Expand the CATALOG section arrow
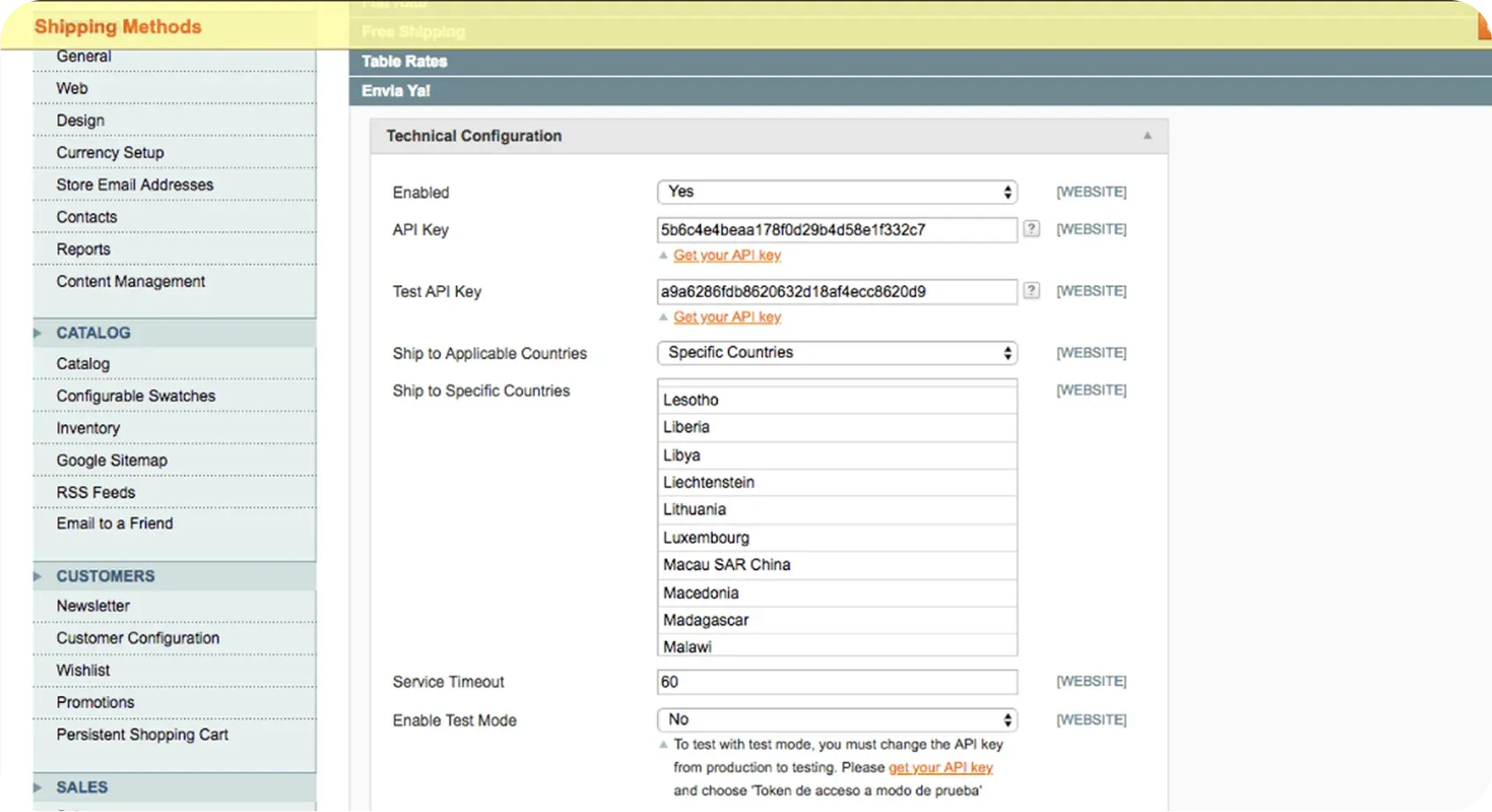 pos(38,333)
